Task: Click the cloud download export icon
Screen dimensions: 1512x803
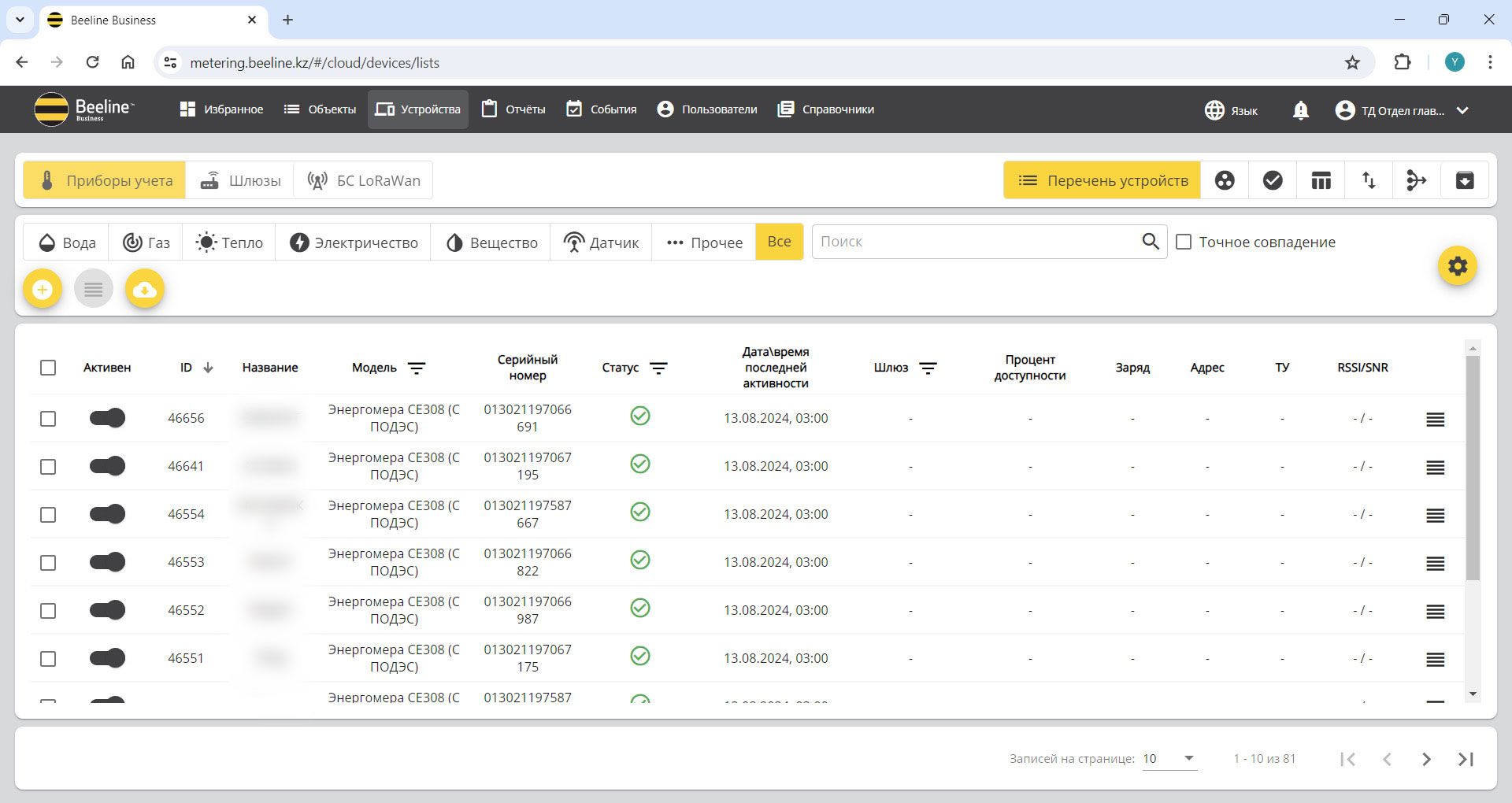Action: point(144,290)
